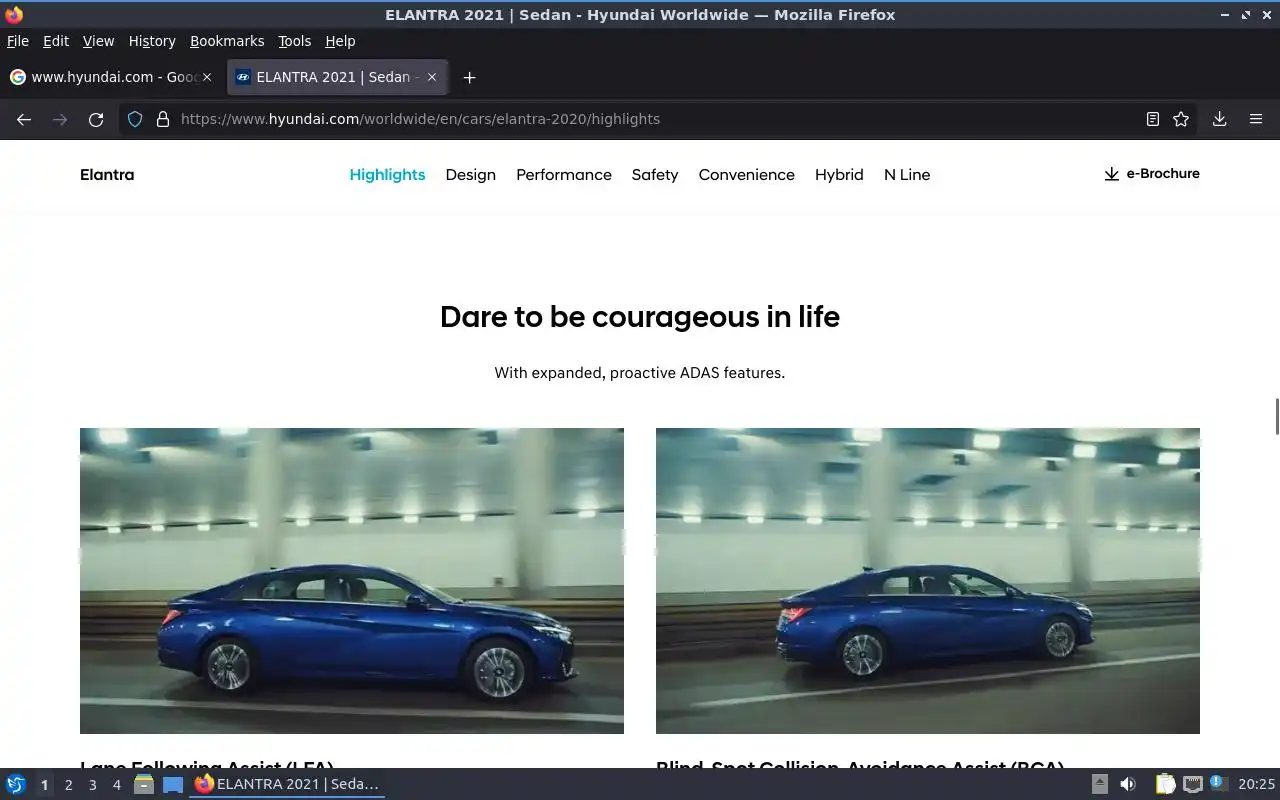Screen dimensions: 1280x800
Task: Open the Performance section link
Action: 564,174
